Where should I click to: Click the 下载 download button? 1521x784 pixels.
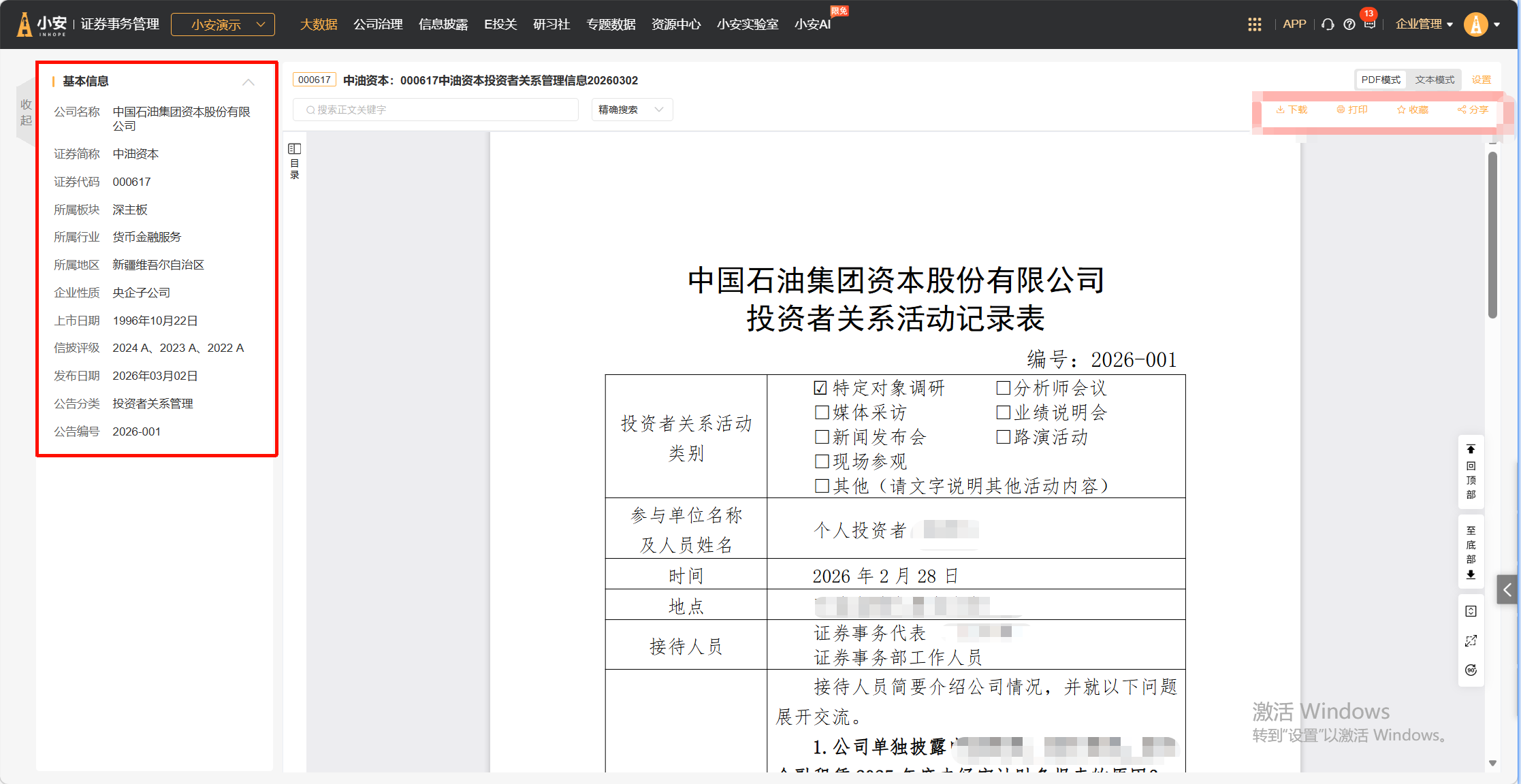tap(1292, 110)
